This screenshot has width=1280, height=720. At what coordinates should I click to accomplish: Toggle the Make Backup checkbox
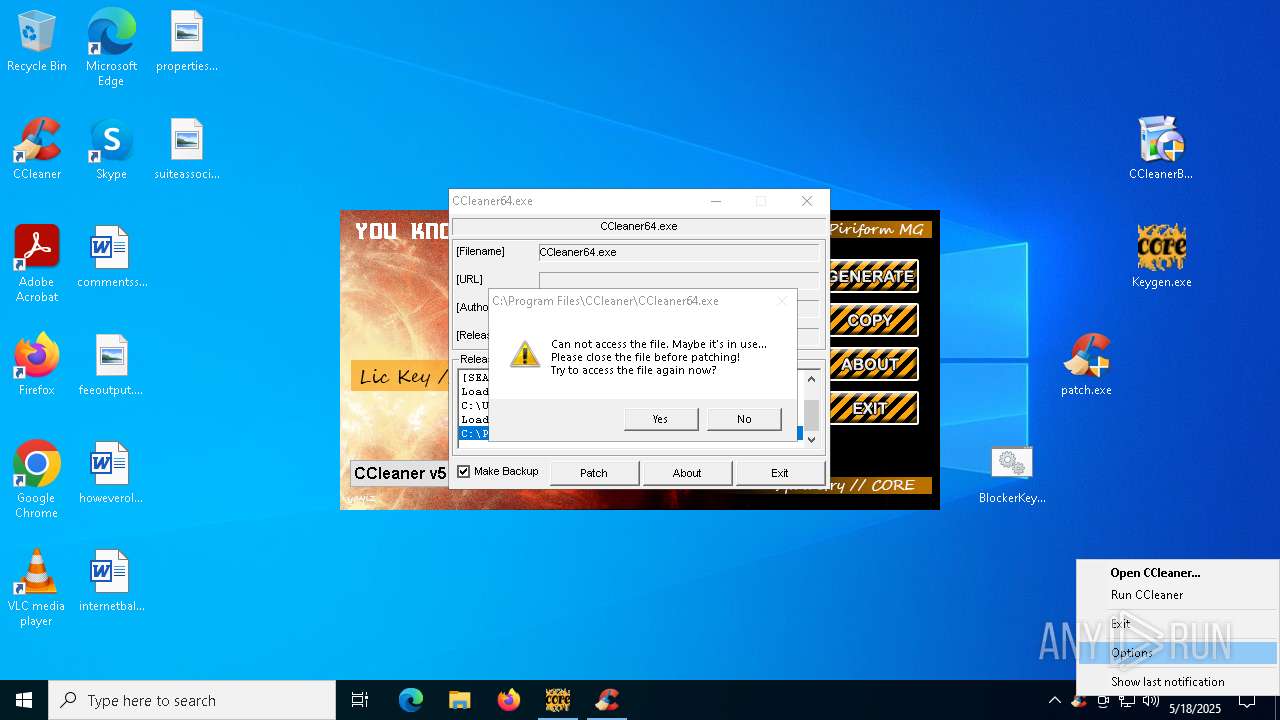tap(464, 472)
